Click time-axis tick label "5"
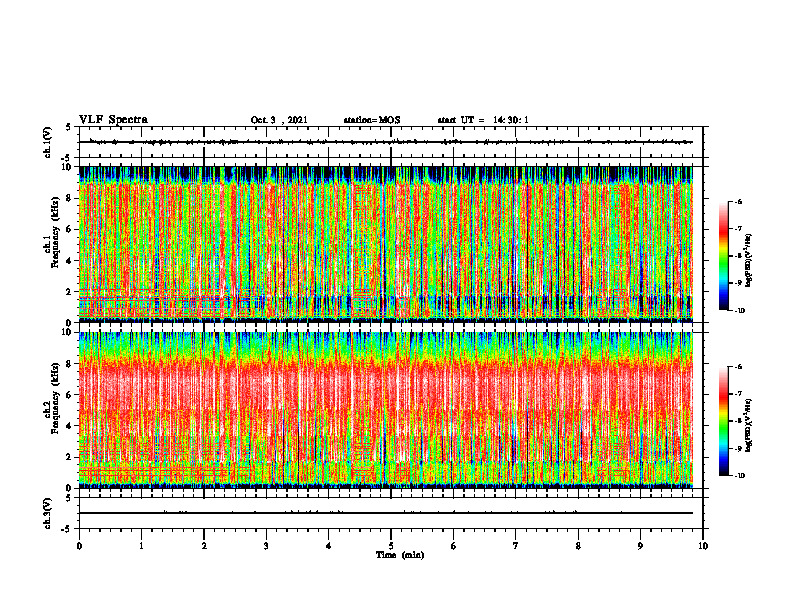This screenshot has height=612, width=792. point(391,546)
